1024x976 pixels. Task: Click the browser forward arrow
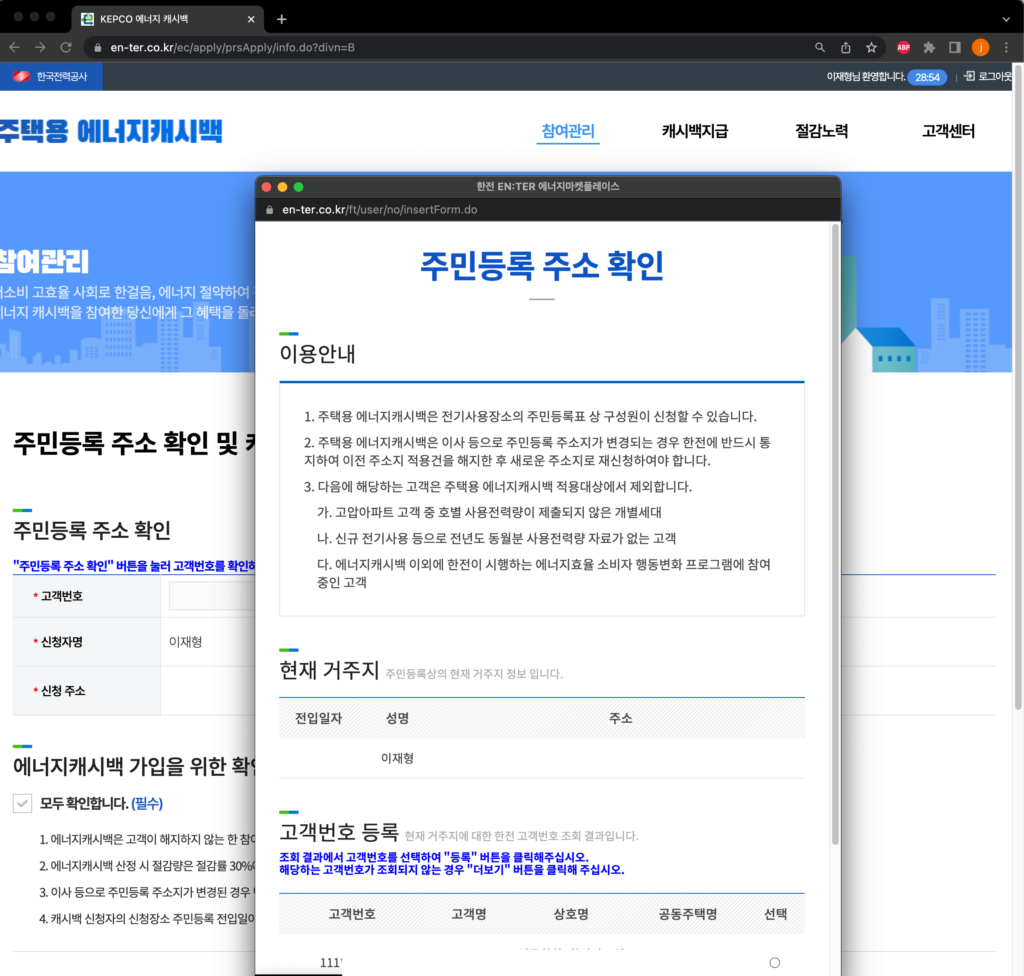40,48
